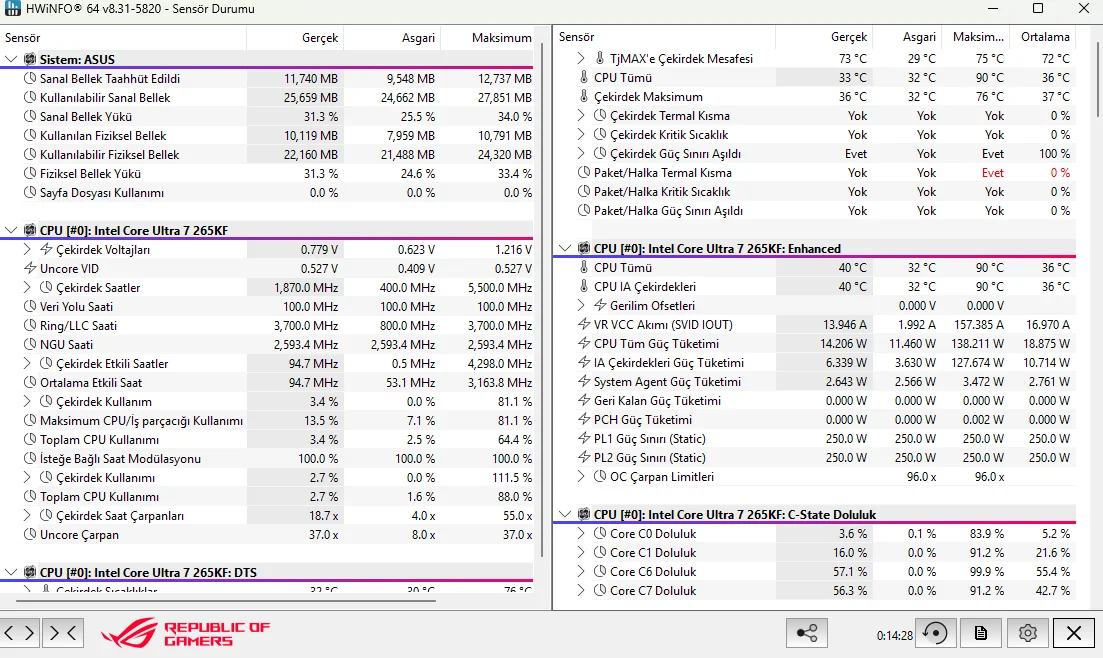Click the left pane vertical scrollbar
This screenshot has height=658, width=1103.
(542, 299)
